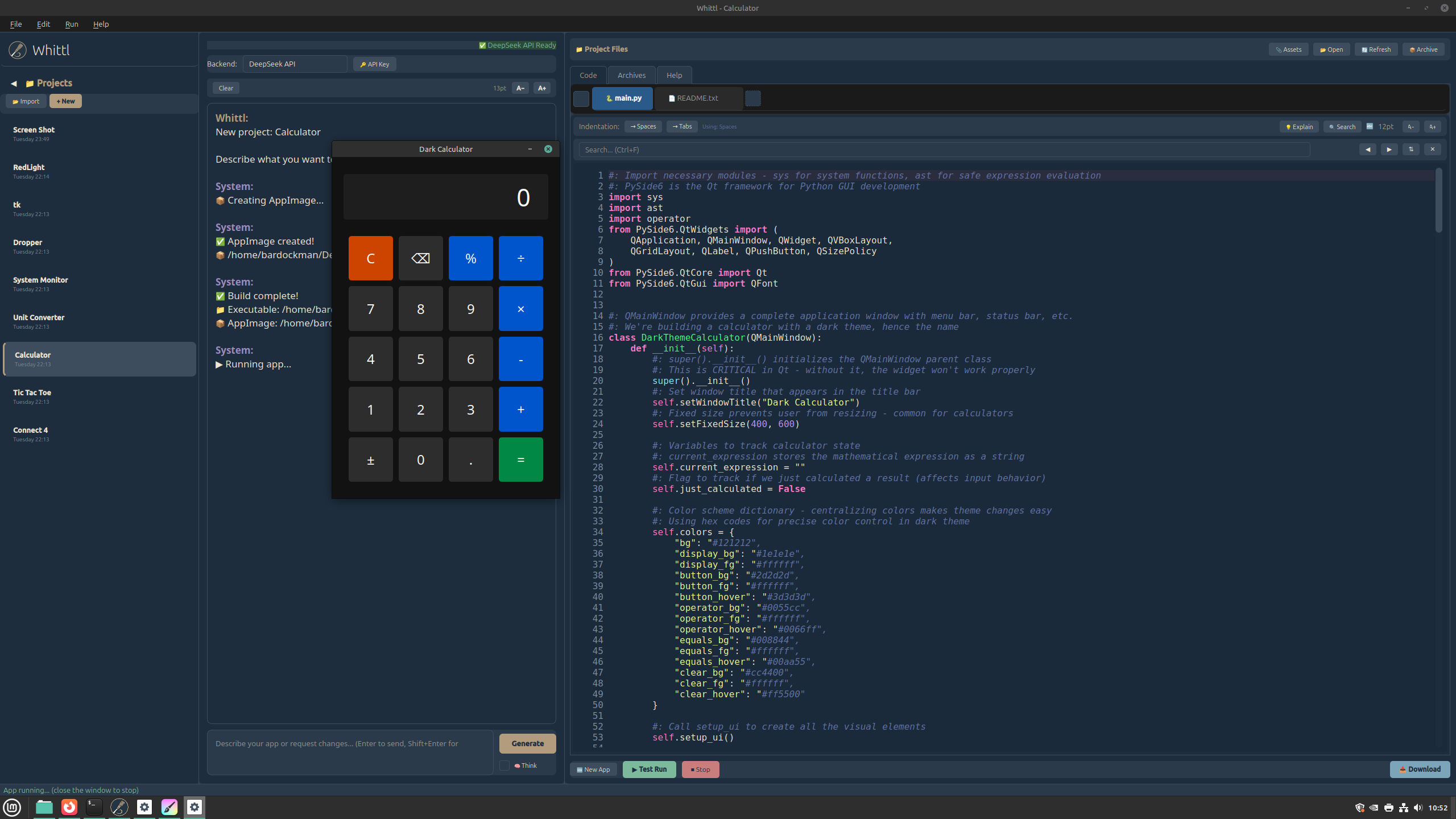This screenshot has width=1456, height=819.
Task: Open the Backend DeepSeek API dropdown
Action: tap(295, 64)
